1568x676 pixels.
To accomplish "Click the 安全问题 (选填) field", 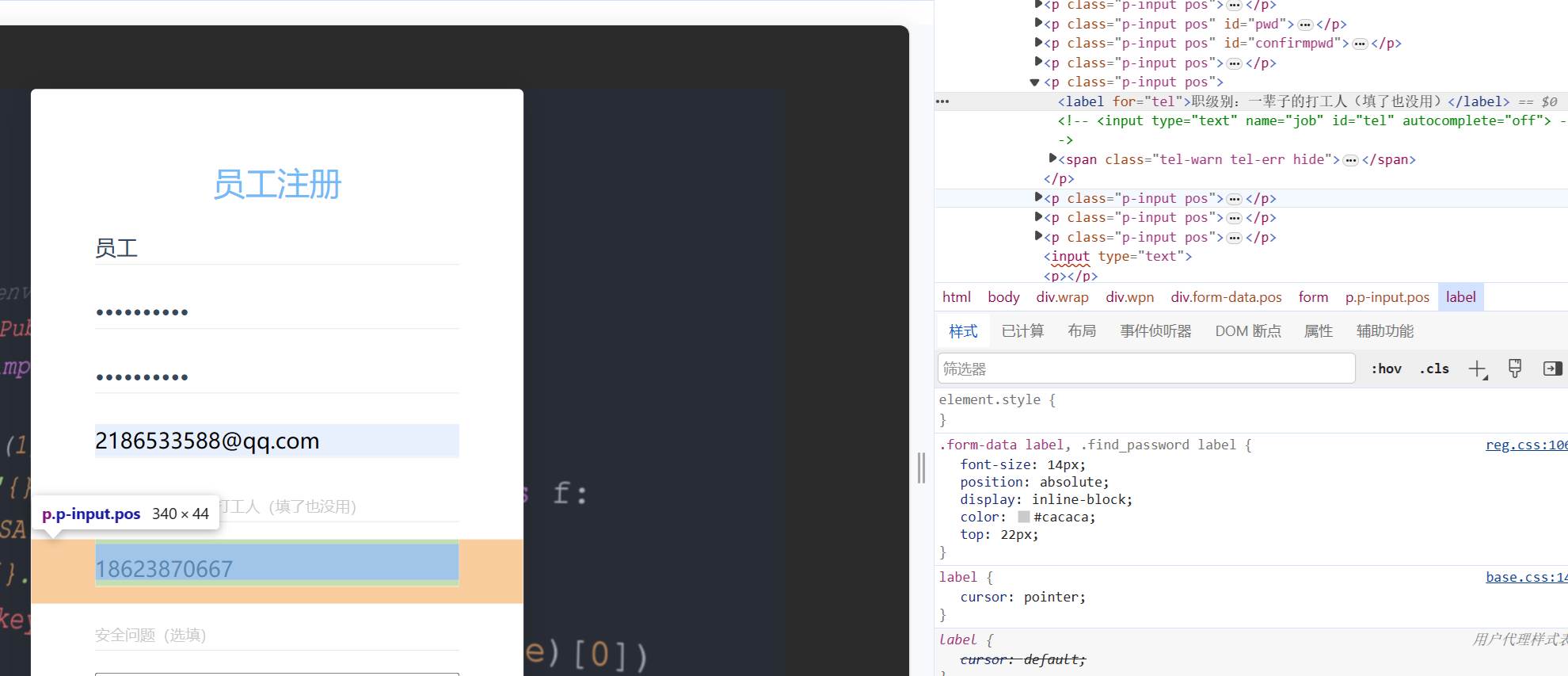I will 277,635.
